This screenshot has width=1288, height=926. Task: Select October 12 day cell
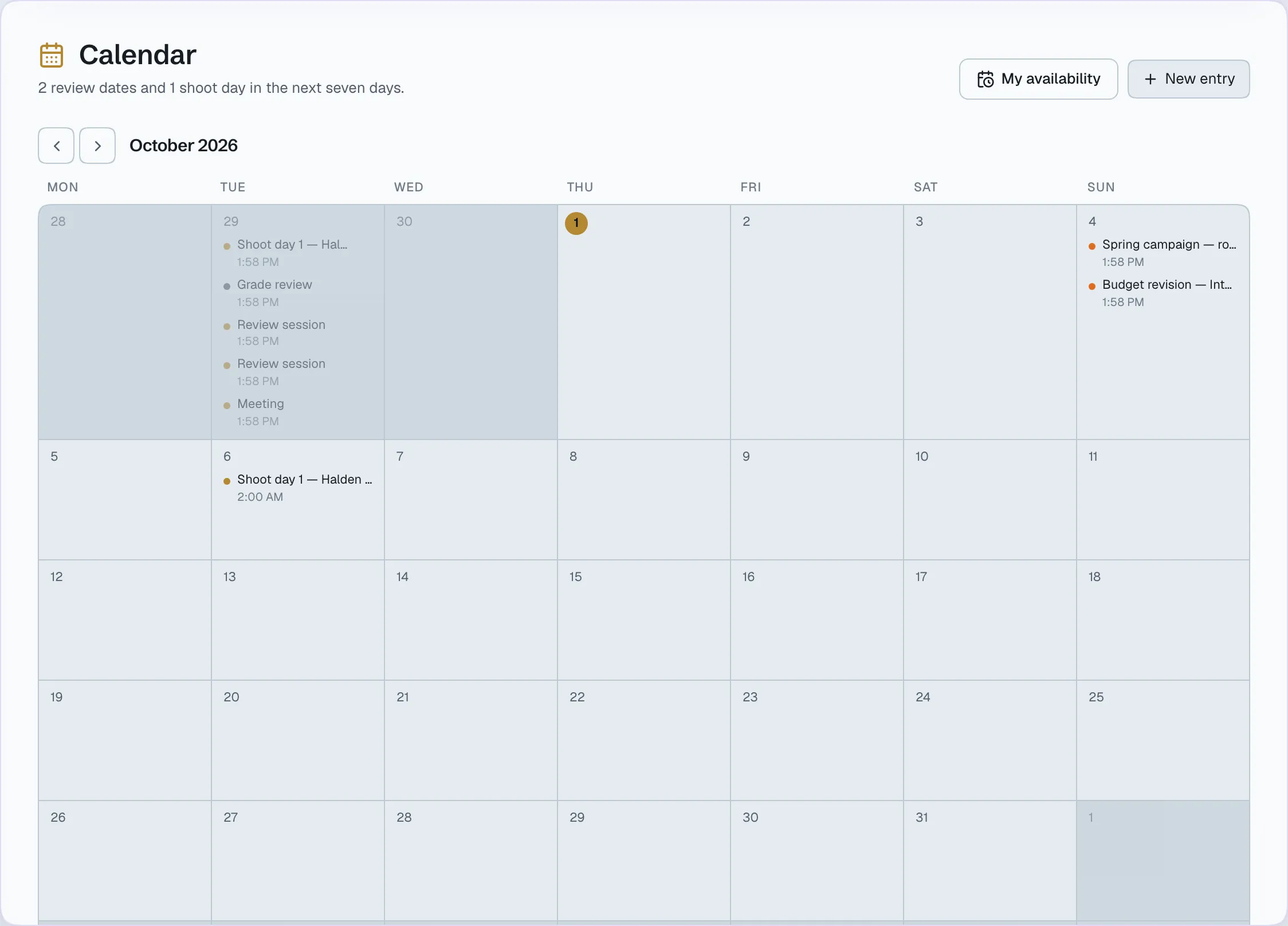[125, 620]
